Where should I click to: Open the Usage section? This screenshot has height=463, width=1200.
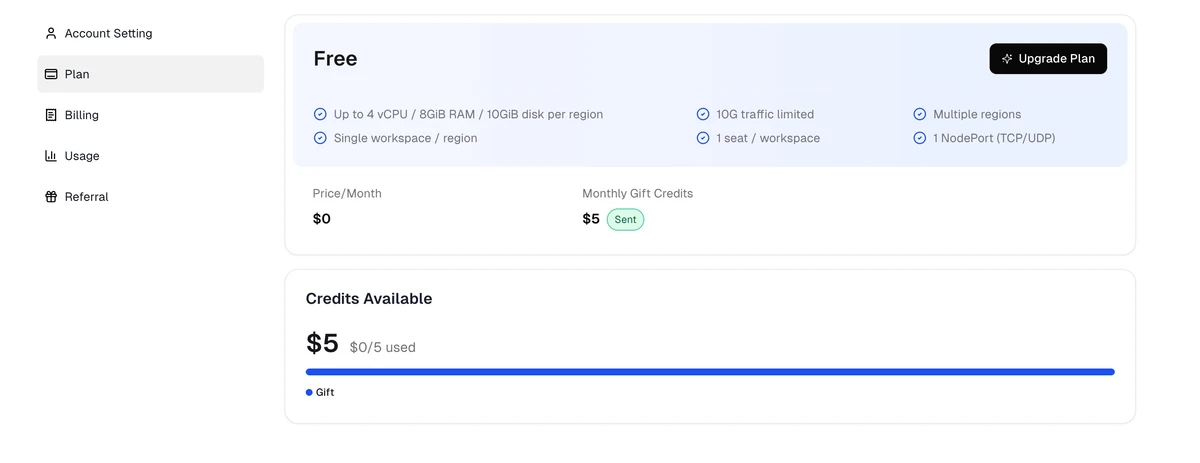[151, 156]
